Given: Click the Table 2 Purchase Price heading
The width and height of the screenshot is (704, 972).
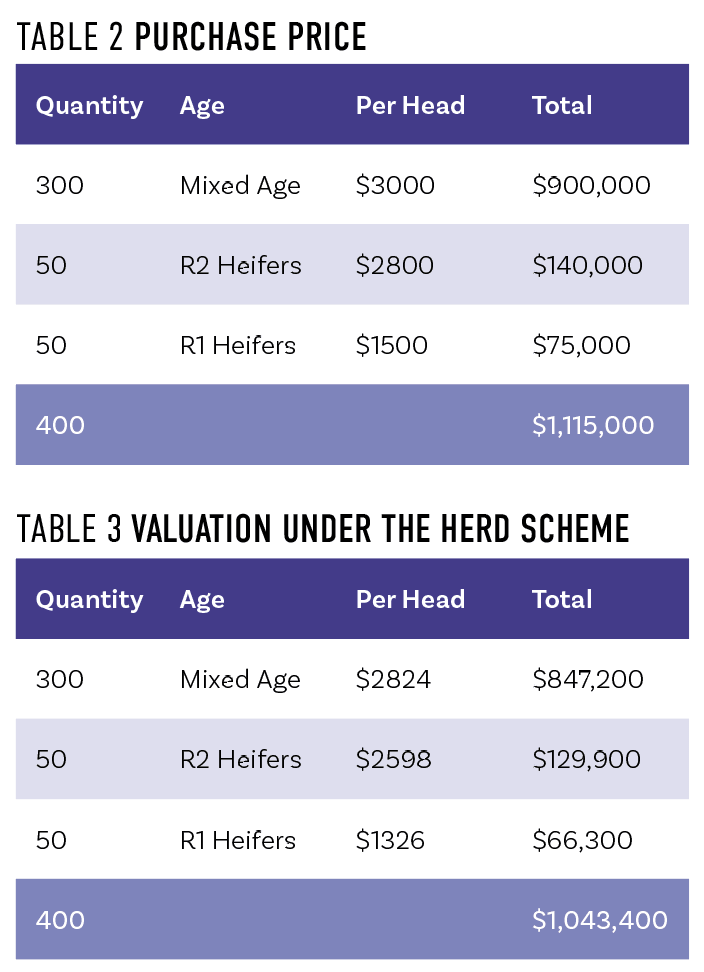Looking at the screenshot, I should [x=191, y=37].
